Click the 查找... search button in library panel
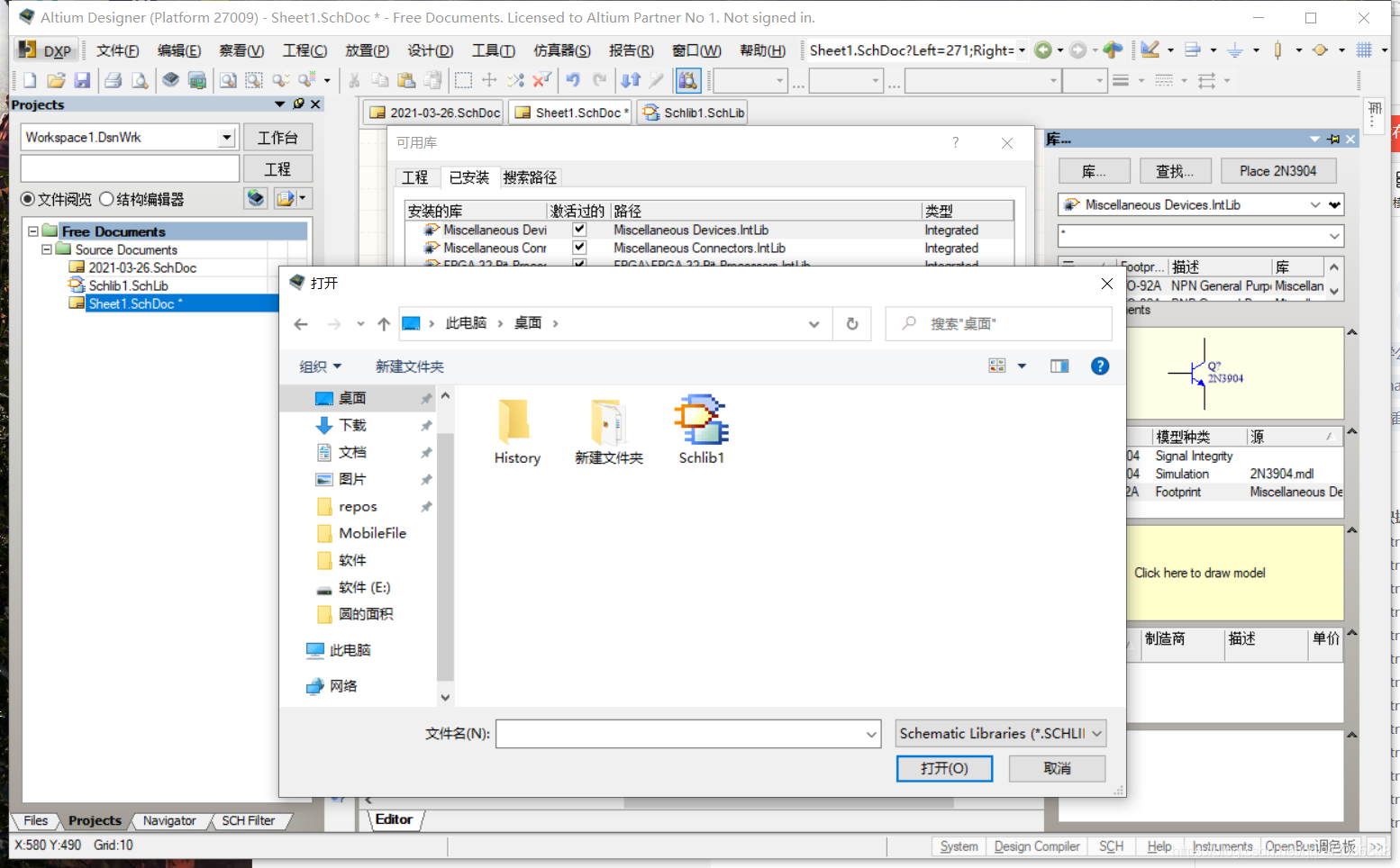Screen dimensions: 1400x868 tap(1174, 171)
